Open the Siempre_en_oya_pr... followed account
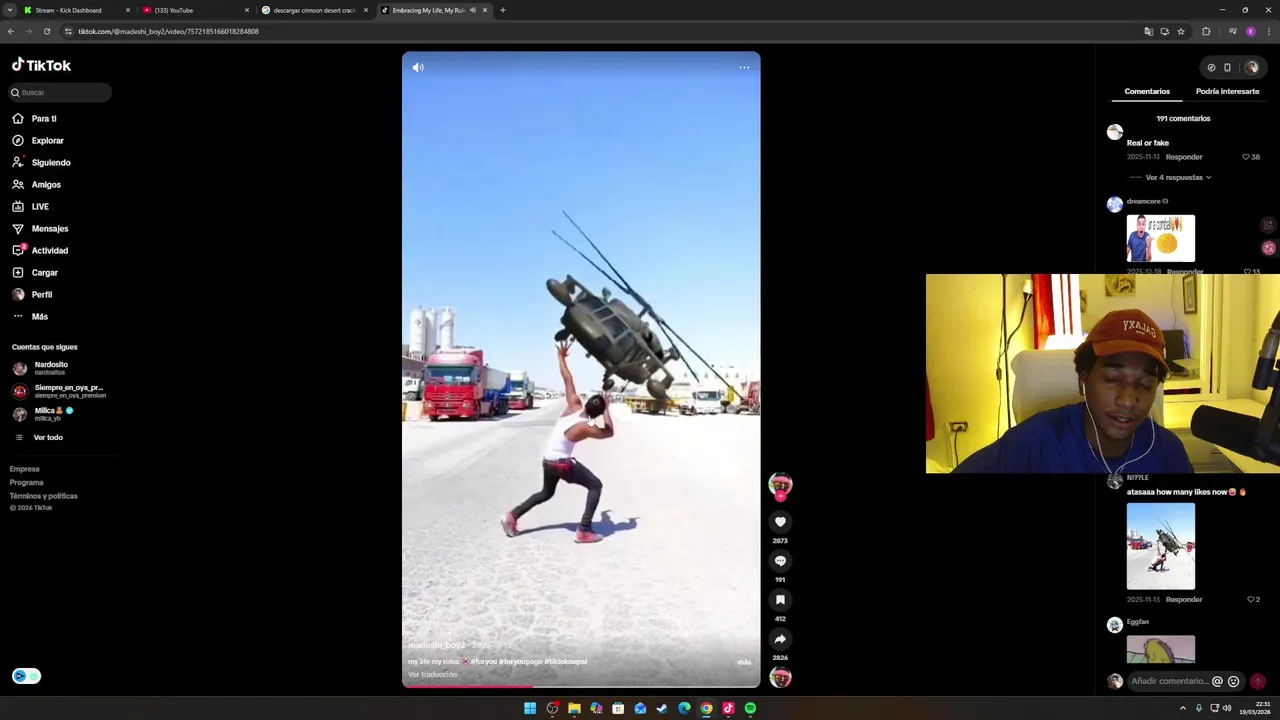The image size is (1280, 720). (60, 390)
